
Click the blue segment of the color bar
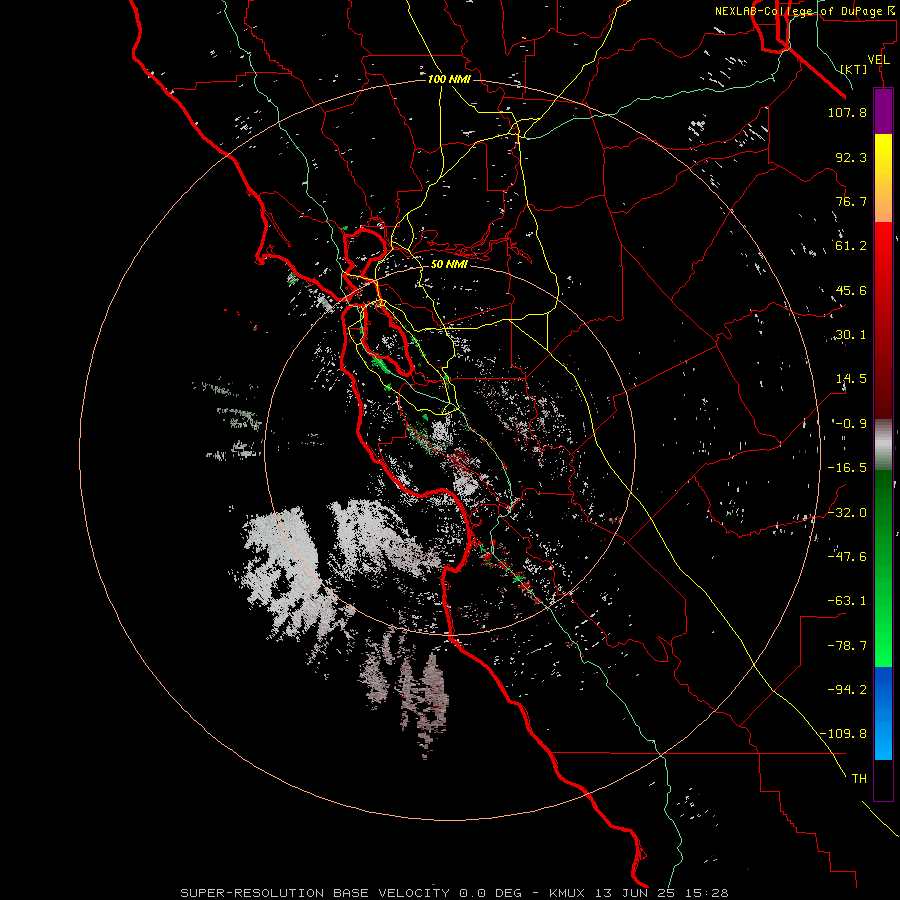pos(883,713)
